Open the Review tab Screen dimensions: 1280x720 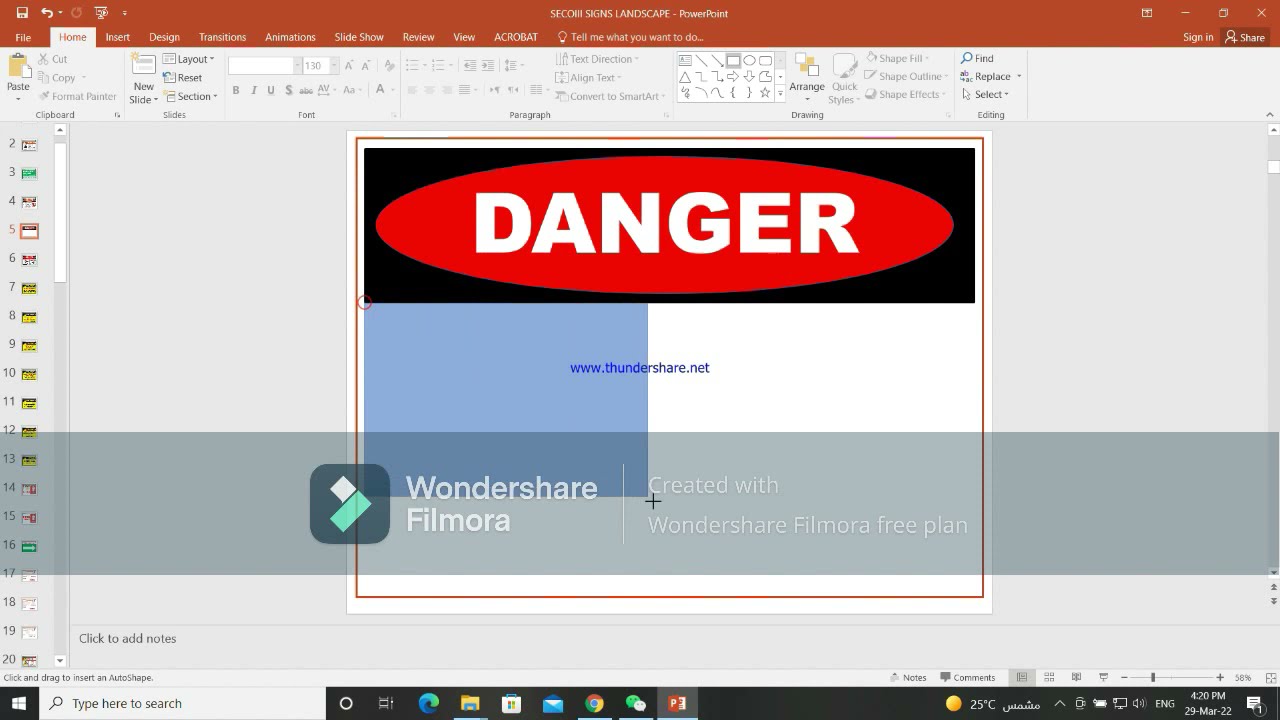coord(418,37)
